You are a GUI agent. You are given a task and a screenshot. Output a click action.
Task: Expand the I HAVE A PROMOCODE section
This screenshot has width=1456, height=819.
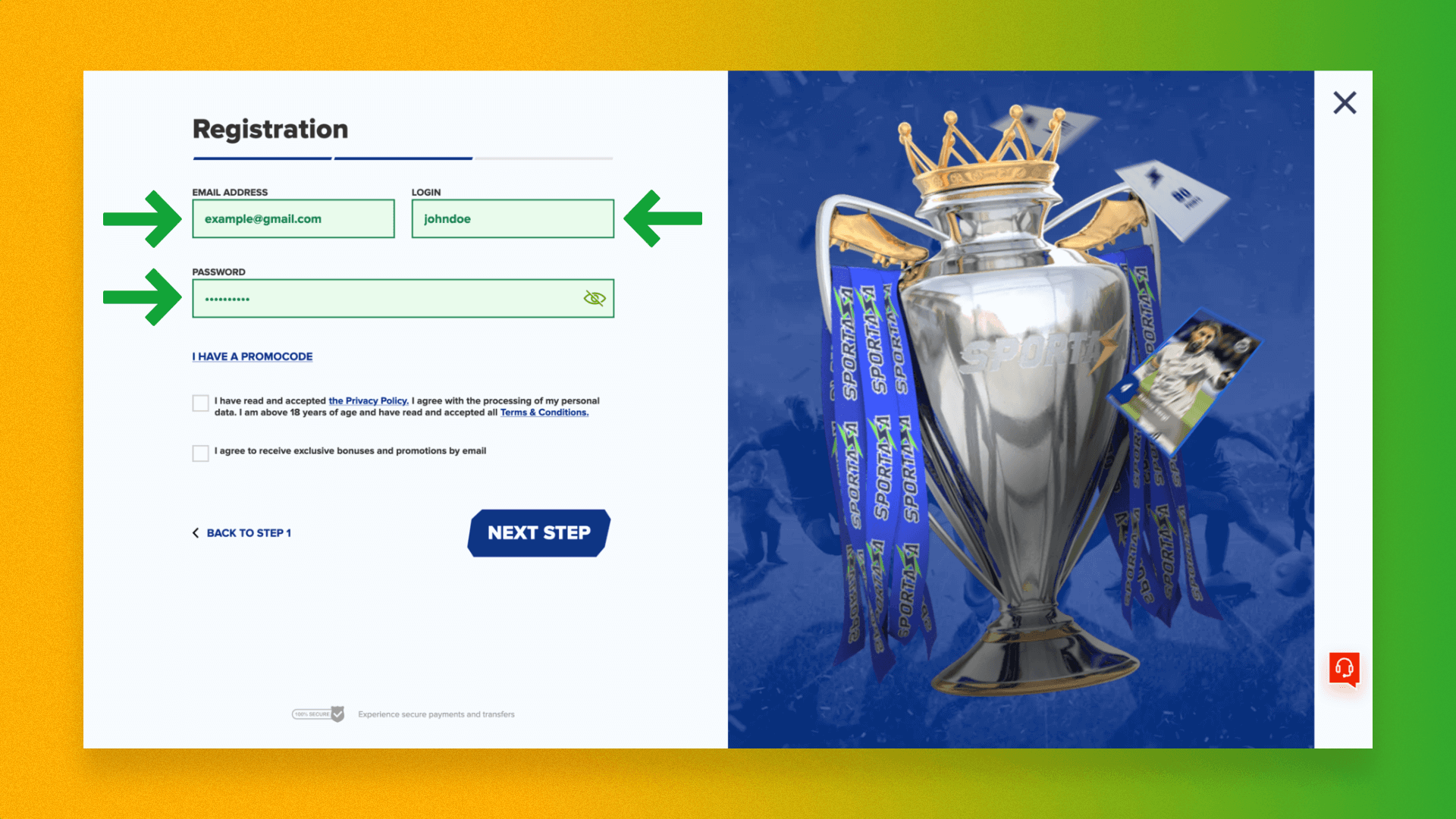pyautogui.click(x=252, y=356)
